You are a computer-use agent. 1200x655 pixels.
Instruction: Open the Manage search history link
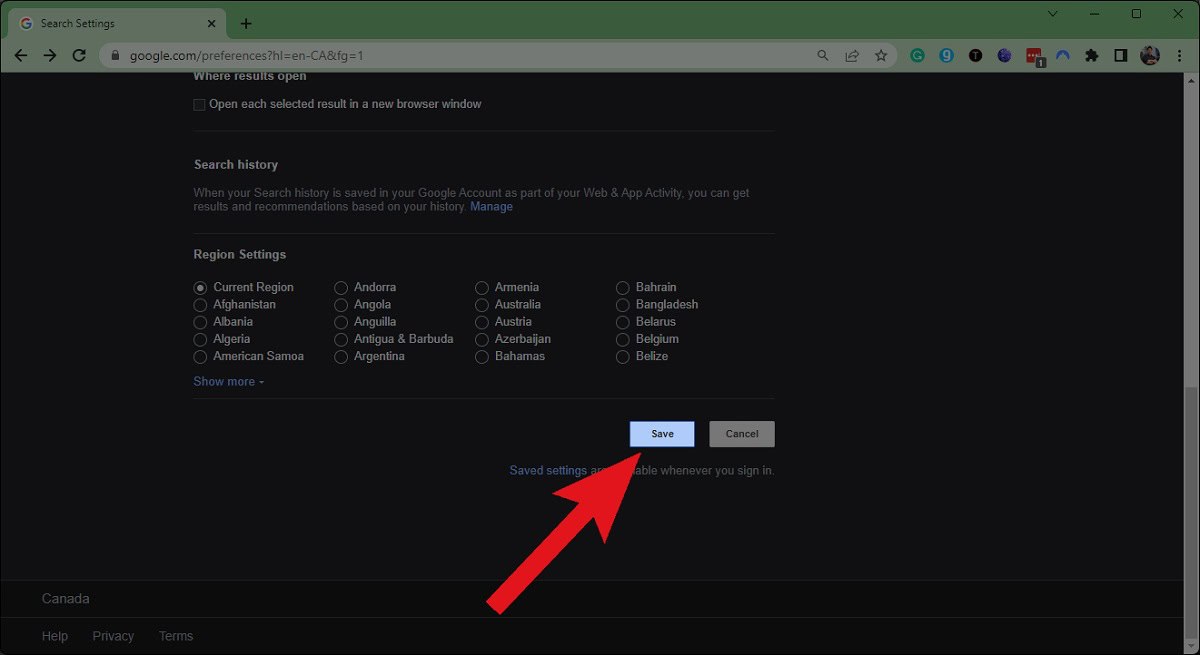tap(491, 207)
